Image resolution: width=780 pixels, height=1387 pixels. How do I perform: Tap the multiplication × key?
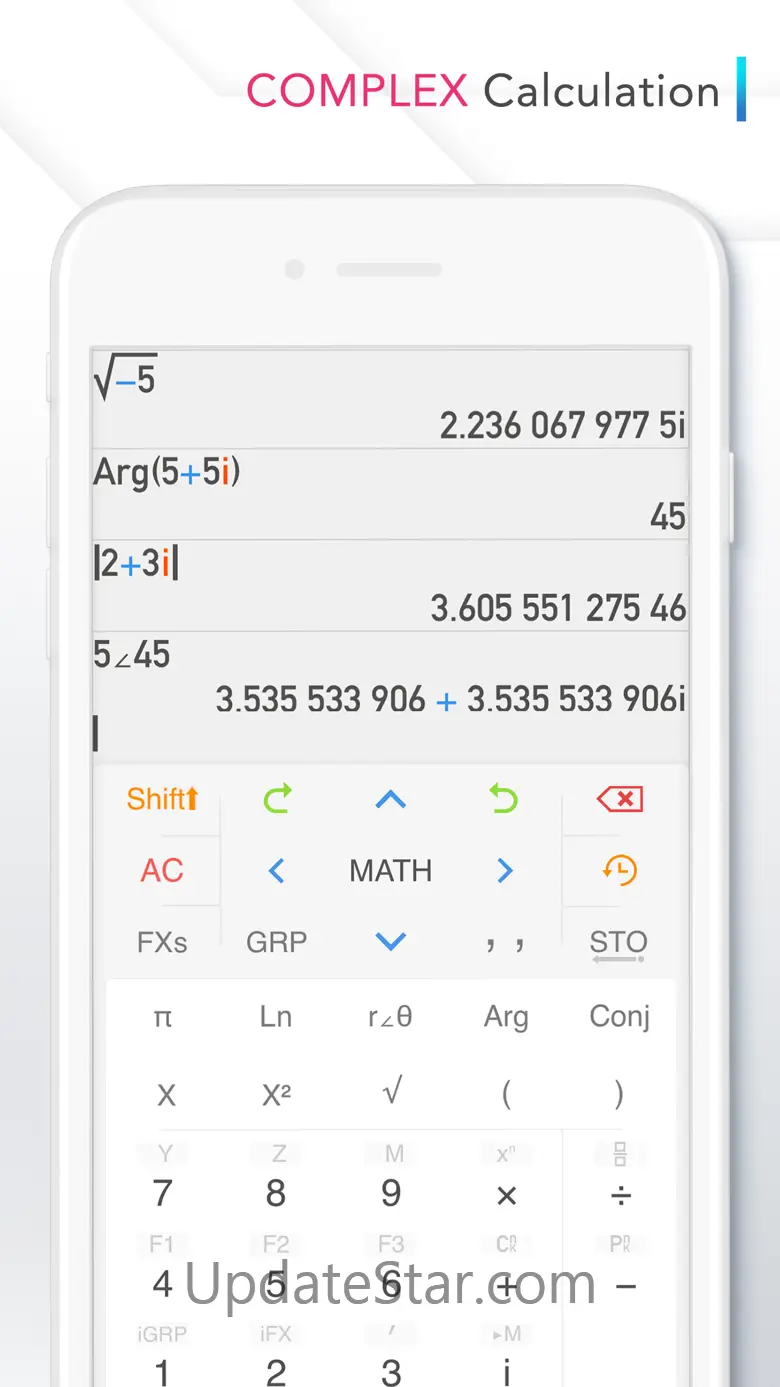pos(507,1195)
